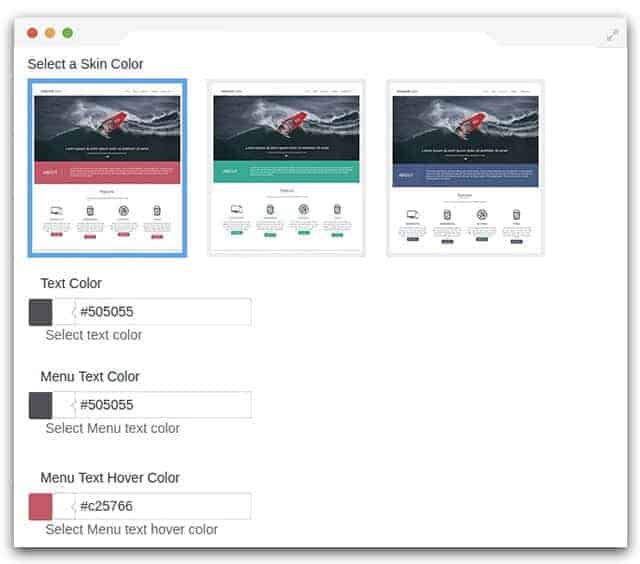The width and height of the screenshot is (640, 564).
Task: Click the 'Select Menu text hover color' description
Action: 131,529
